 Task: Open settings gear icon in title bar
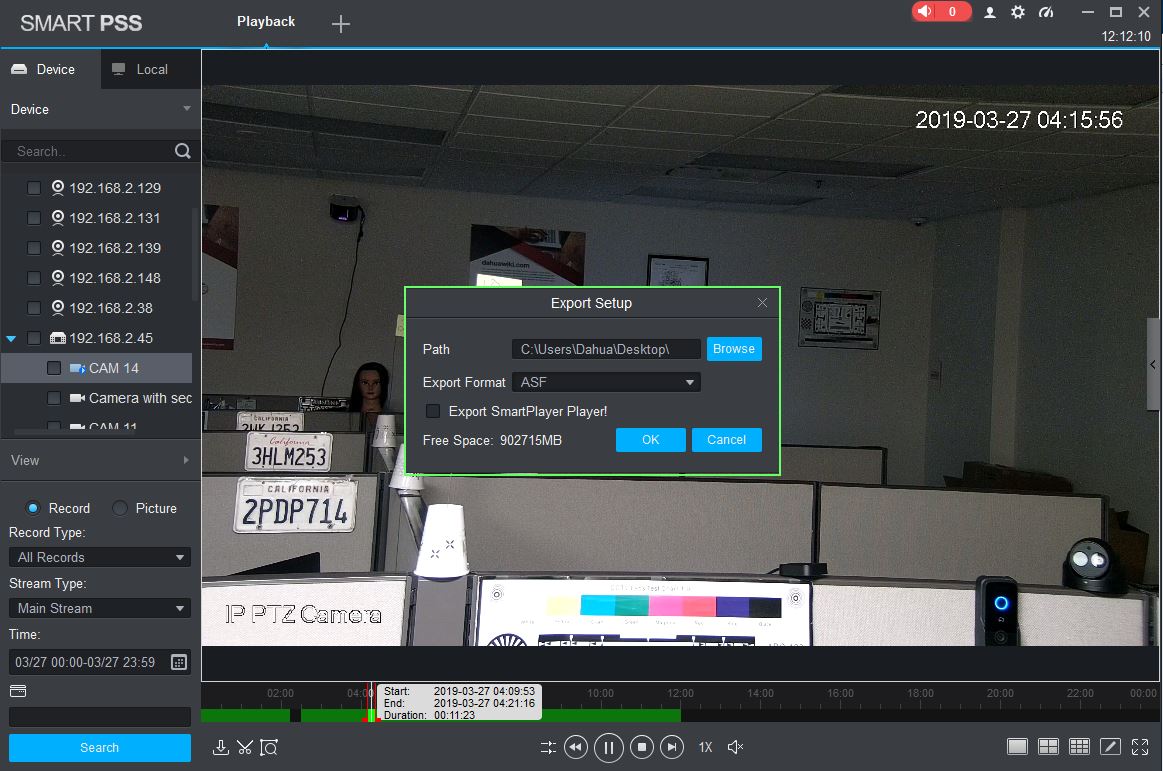click(x=1018, y=12)
